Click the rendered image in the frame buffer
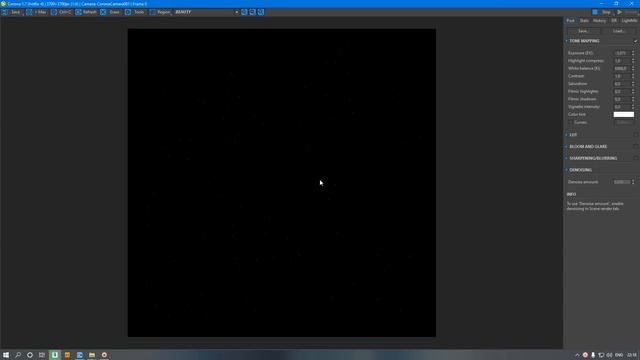 (x=282, y=183)
